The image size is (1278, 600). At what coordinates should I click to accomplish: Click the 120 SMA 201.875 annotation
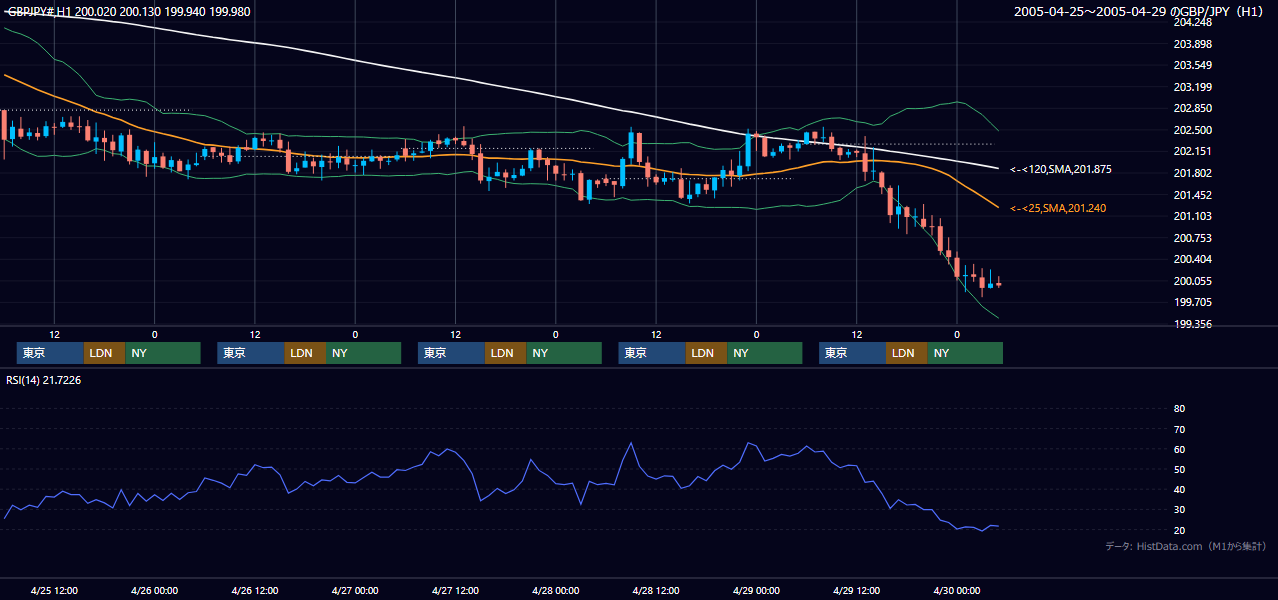pos(1061,169)
